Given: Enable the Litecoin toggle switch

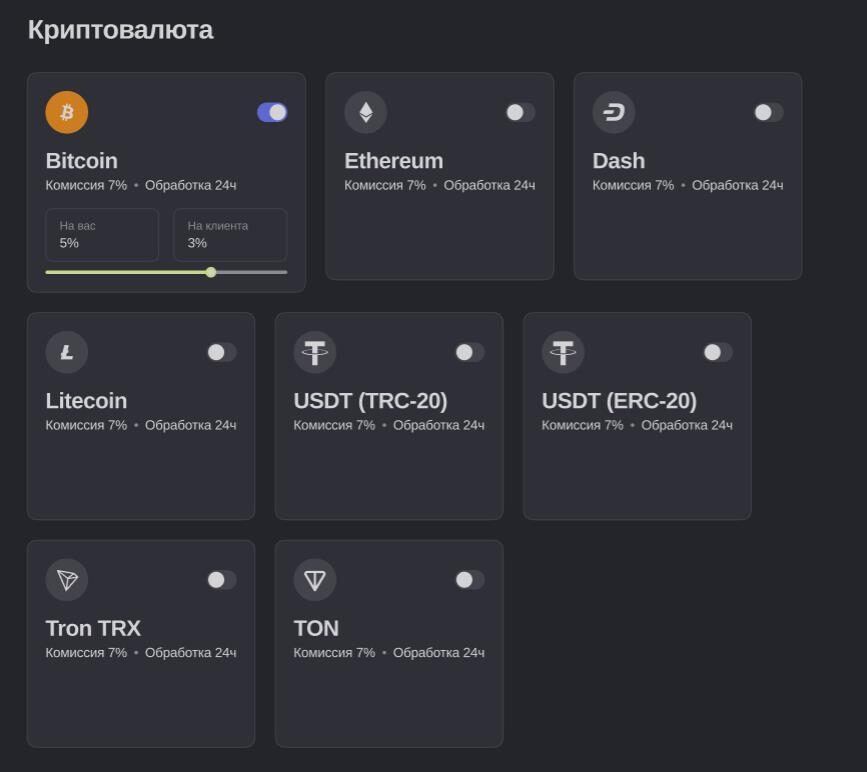Looking at the screenshot, I should (x=221, y=352).
